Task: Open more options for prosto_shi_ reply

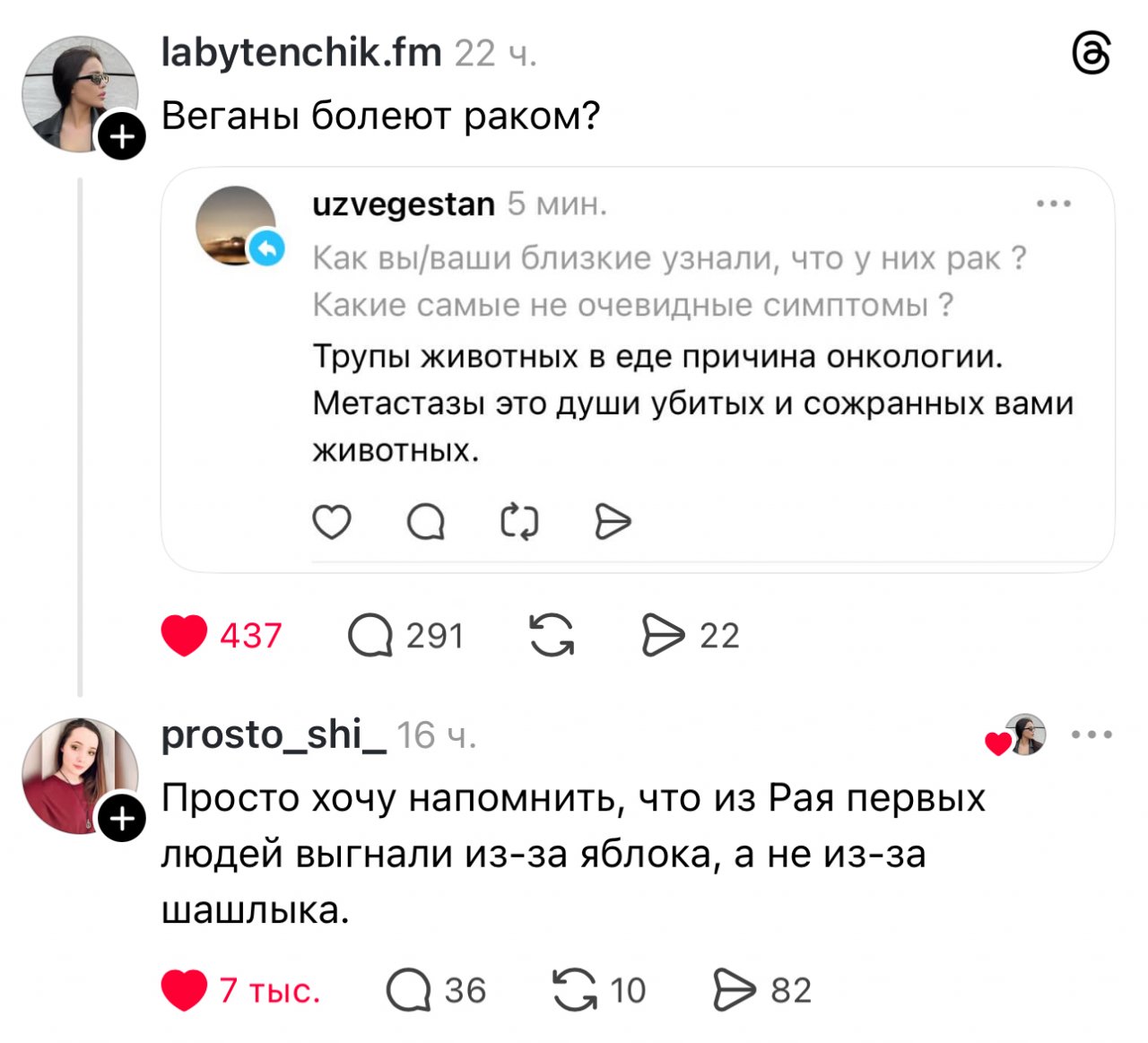Action: click(1092, 735)
